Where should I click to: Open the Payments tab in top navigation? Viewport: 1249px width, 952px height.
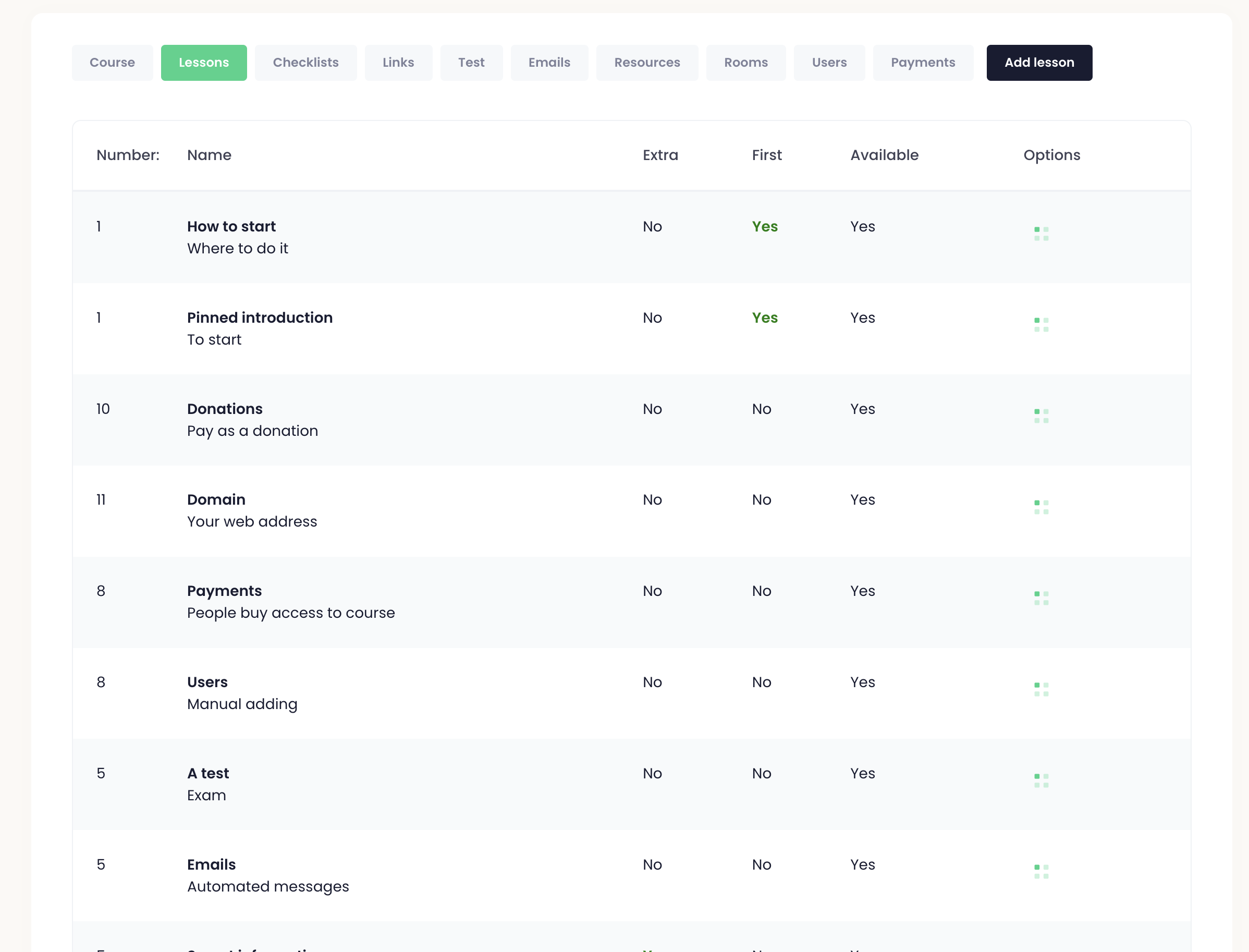point(922,63)
